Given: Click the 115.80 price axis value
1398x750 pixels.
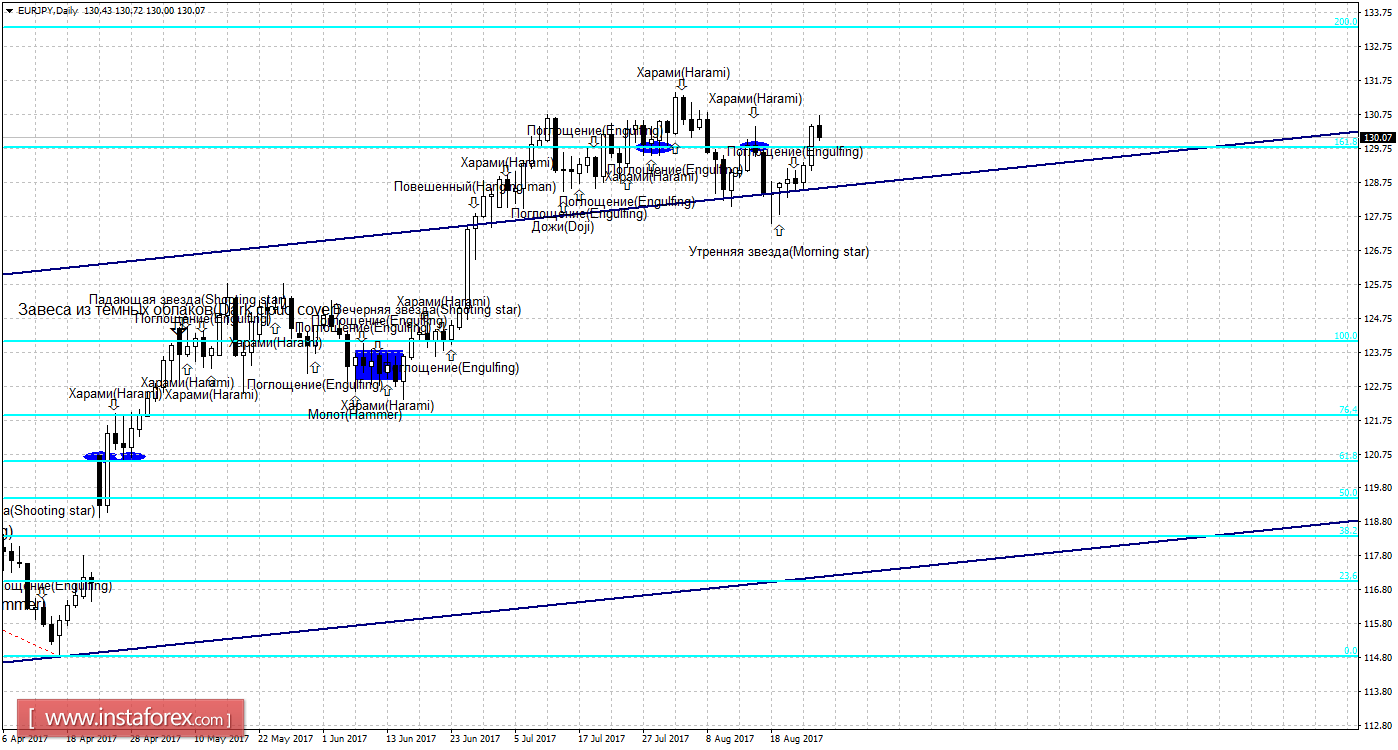Looking at the screenshot, I should tap(1378, 624).
